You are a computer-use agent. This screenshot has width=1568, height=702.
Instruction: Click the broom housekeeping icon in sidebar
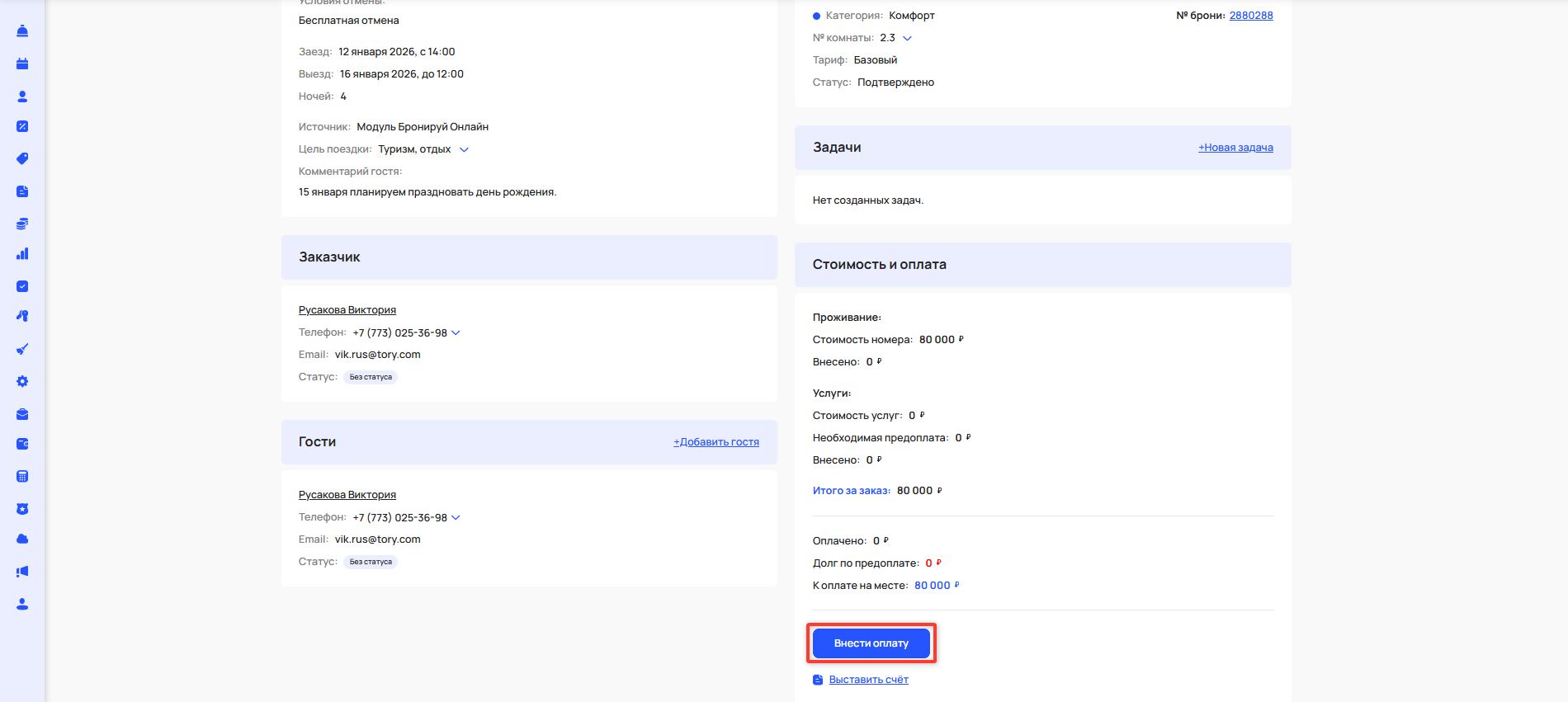[22, 349]
